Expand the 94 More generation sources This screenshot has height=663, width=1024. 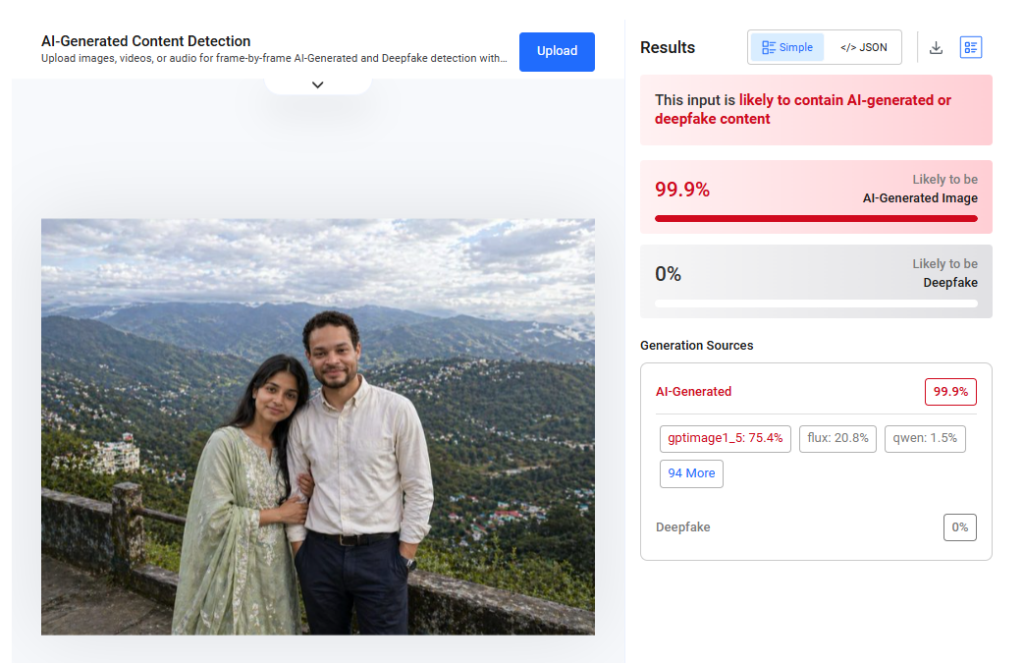691,473
